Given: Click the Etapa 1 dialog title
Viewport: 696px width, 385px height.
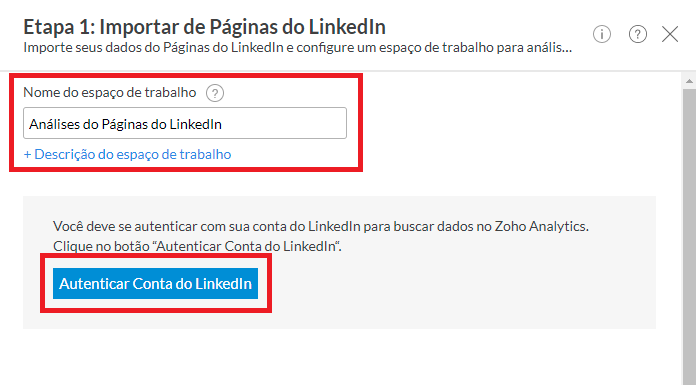Looking at the screenshot, I should click(204, 27).
